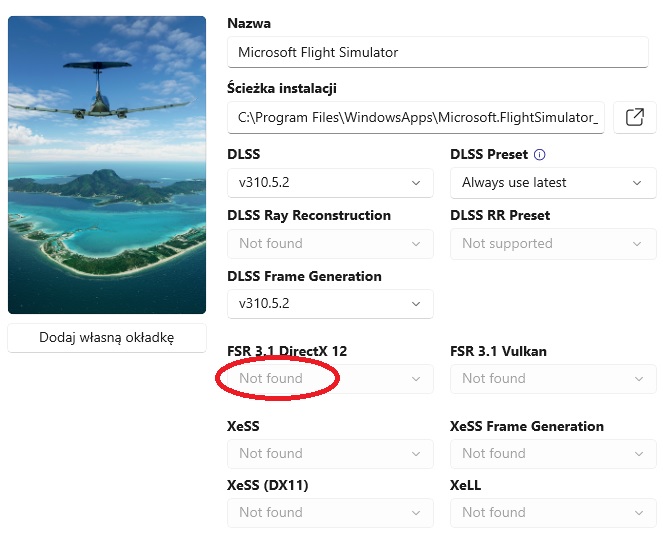
Task: Click the DLSS Ray Reconstruction dropdown
Action: [x=330, y=244]
